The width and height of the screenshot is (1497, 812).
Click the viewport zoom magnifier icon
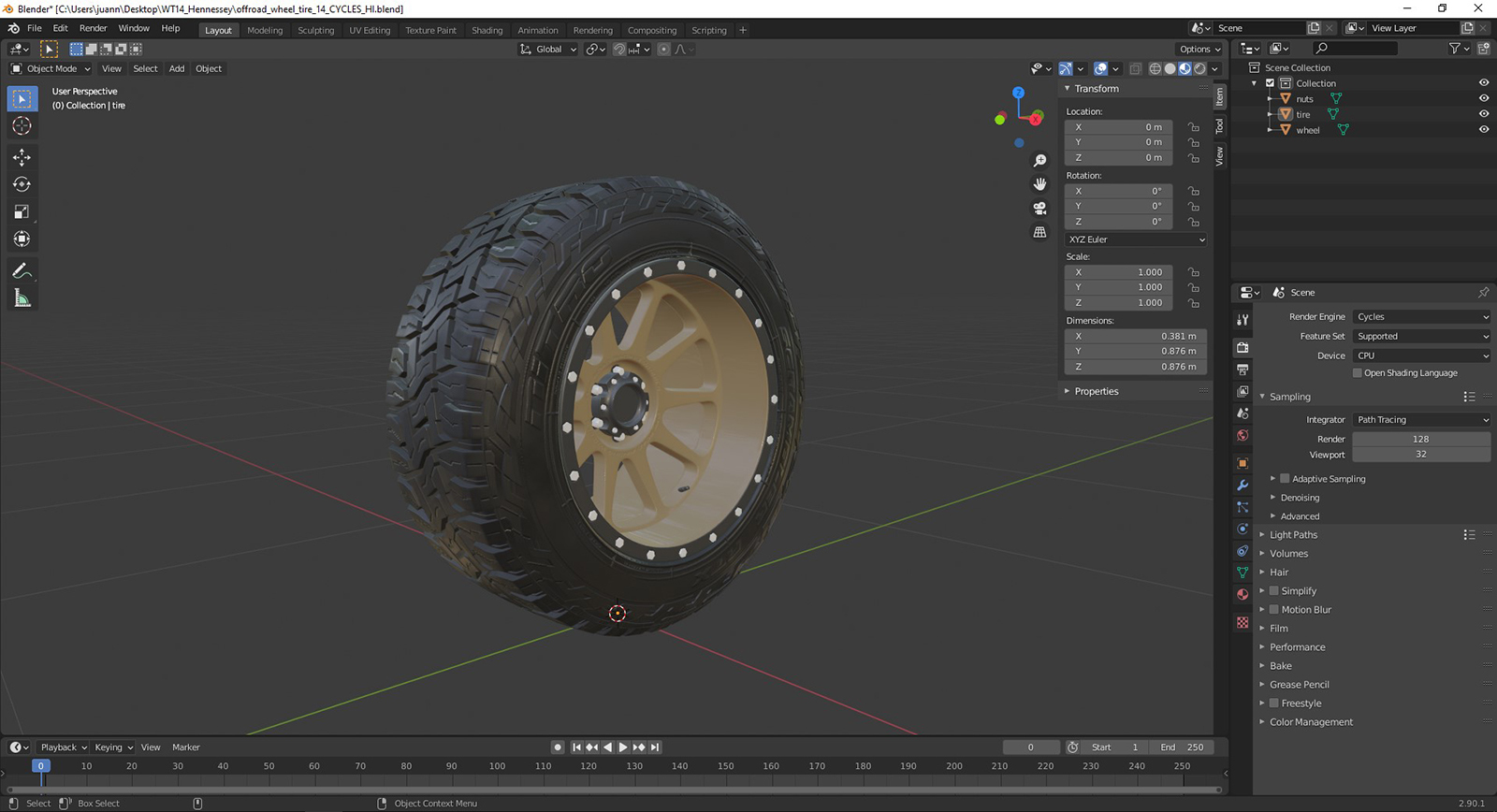pyautogui.click(x=1039, y=161)
